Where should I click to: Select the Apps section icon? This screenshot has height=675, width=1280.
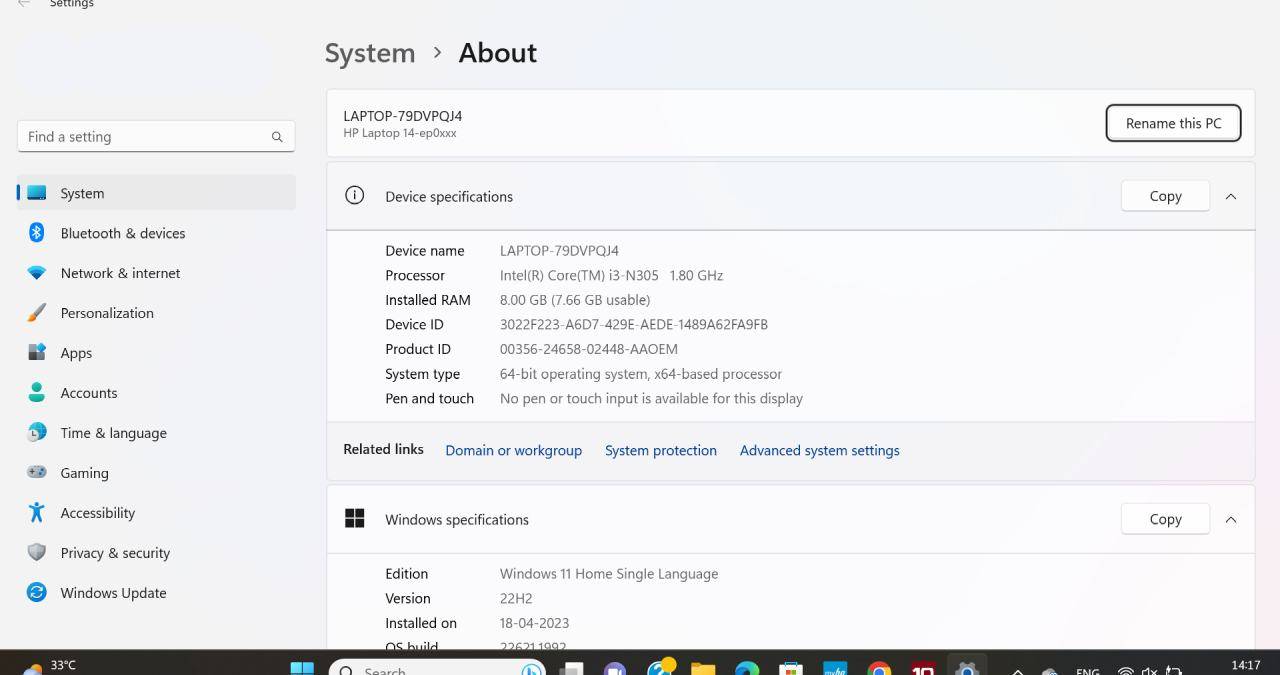pos(37,353)
